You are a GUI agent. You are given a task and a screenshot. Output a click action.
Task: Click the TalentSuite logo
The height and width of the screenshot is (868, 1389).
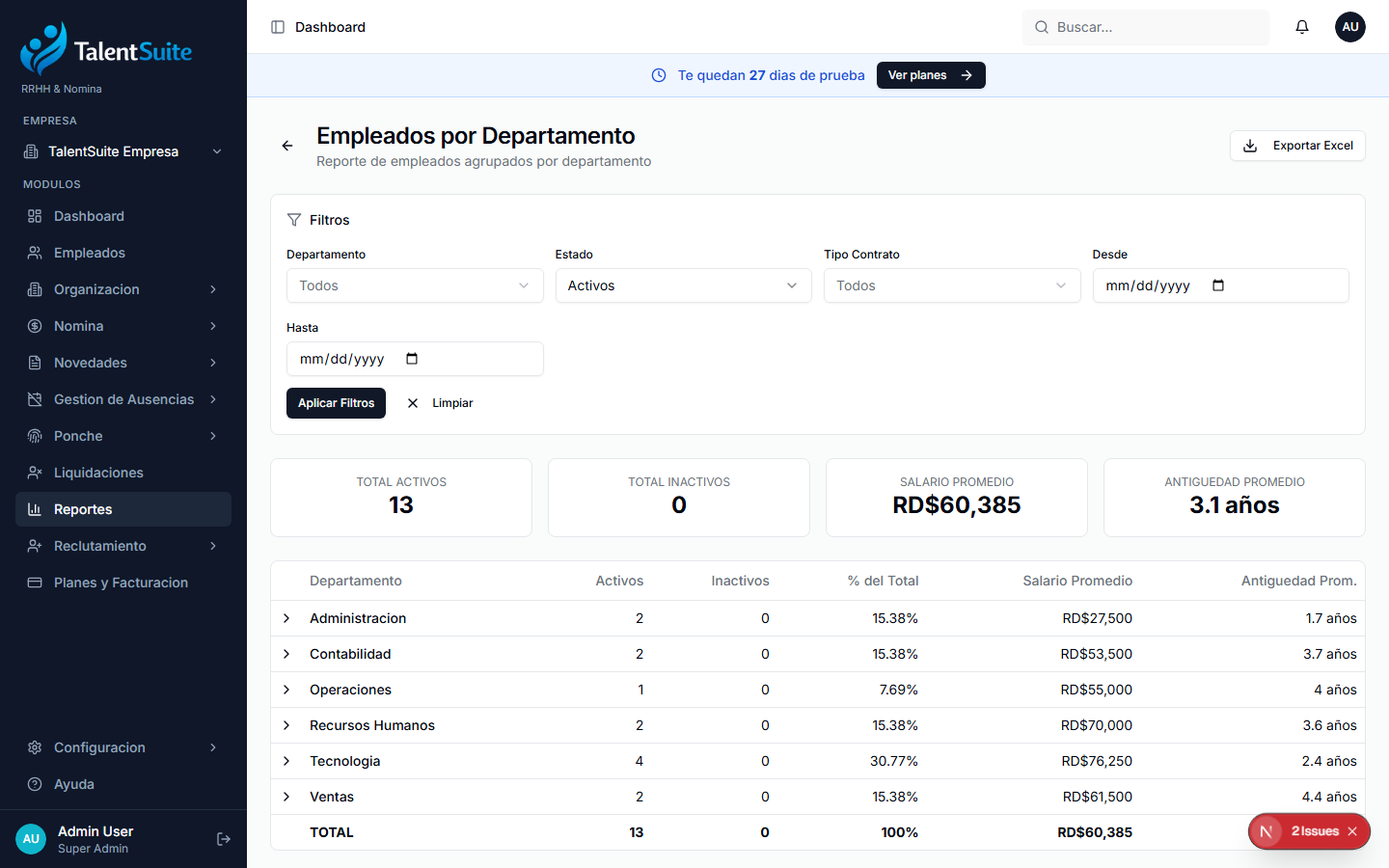point(106,48)
